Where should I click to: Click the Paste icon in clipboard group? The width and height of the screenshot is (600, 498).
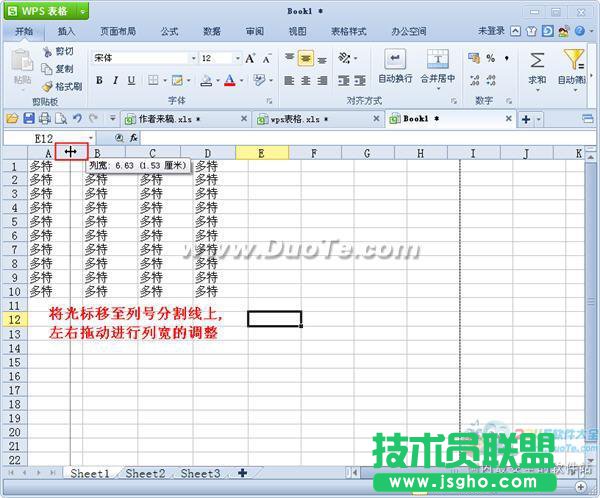tap(21, 62)
